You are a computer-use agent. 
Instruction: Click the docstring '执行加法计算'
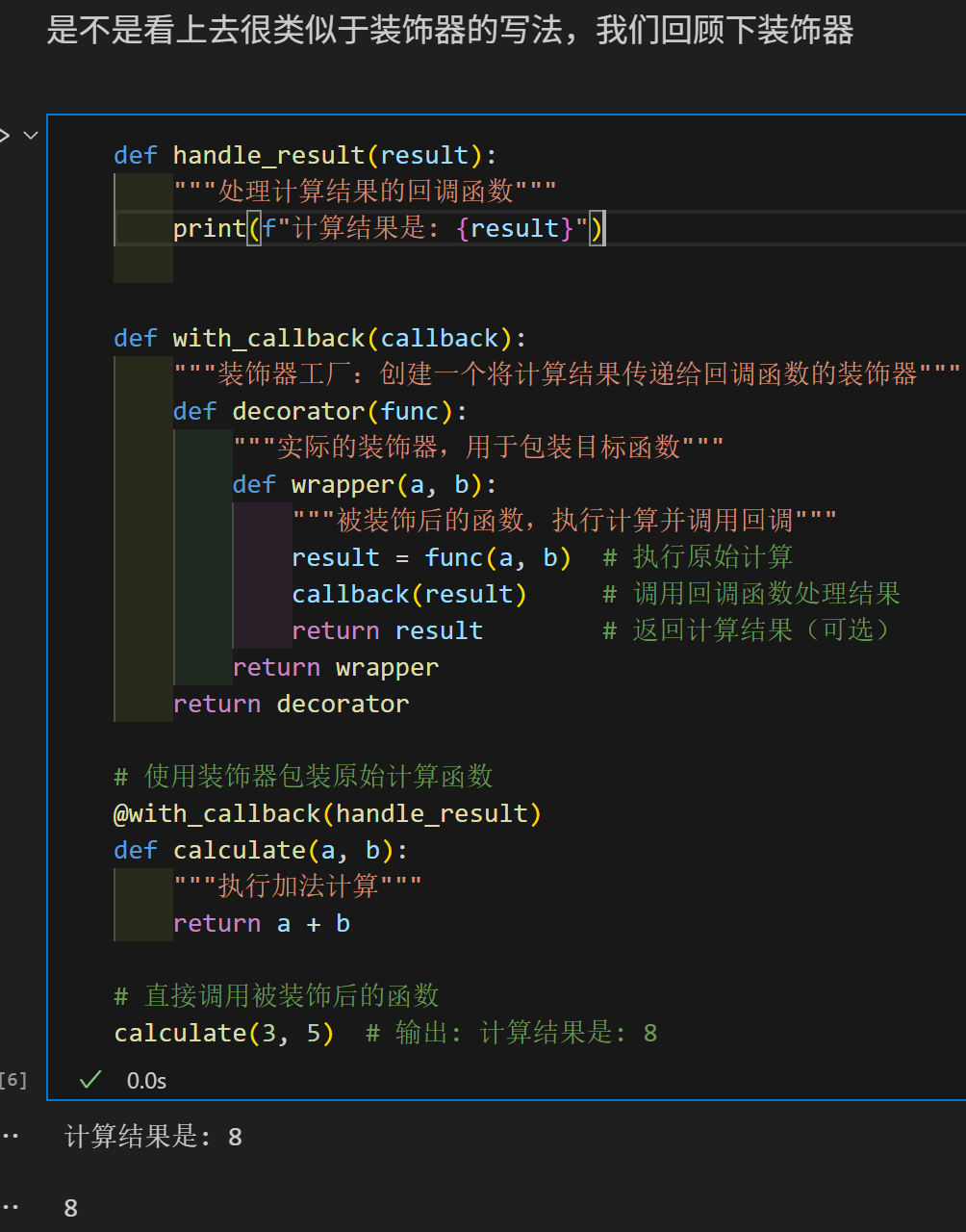click(297, 886)
